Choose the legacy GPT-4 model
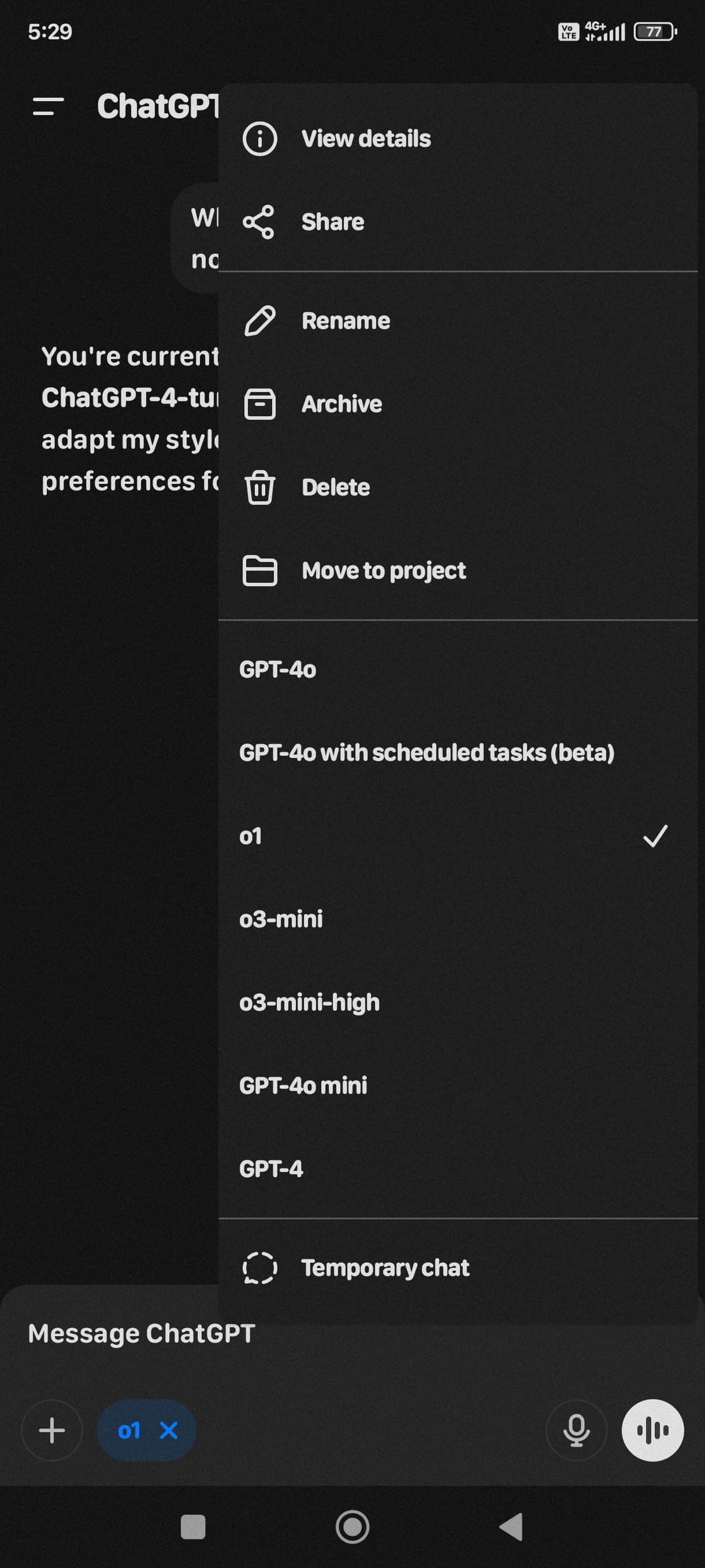This screenshot has width=705, height=1568. coord(458,1168)
